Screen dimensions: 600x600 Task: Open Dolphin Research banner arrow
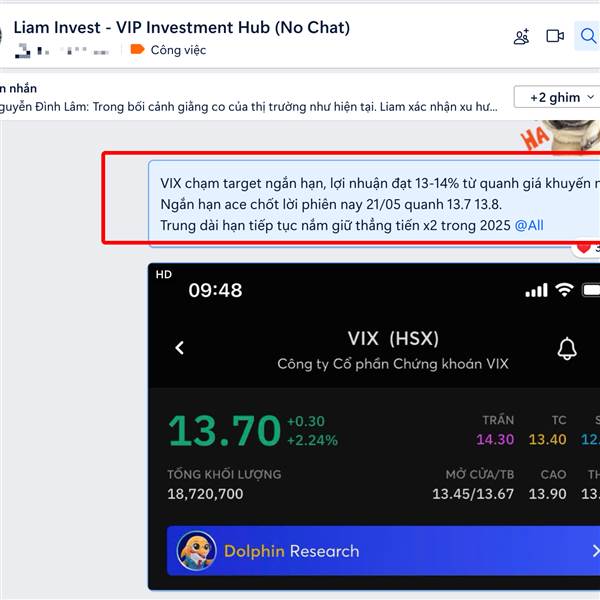tap(595, 551)
